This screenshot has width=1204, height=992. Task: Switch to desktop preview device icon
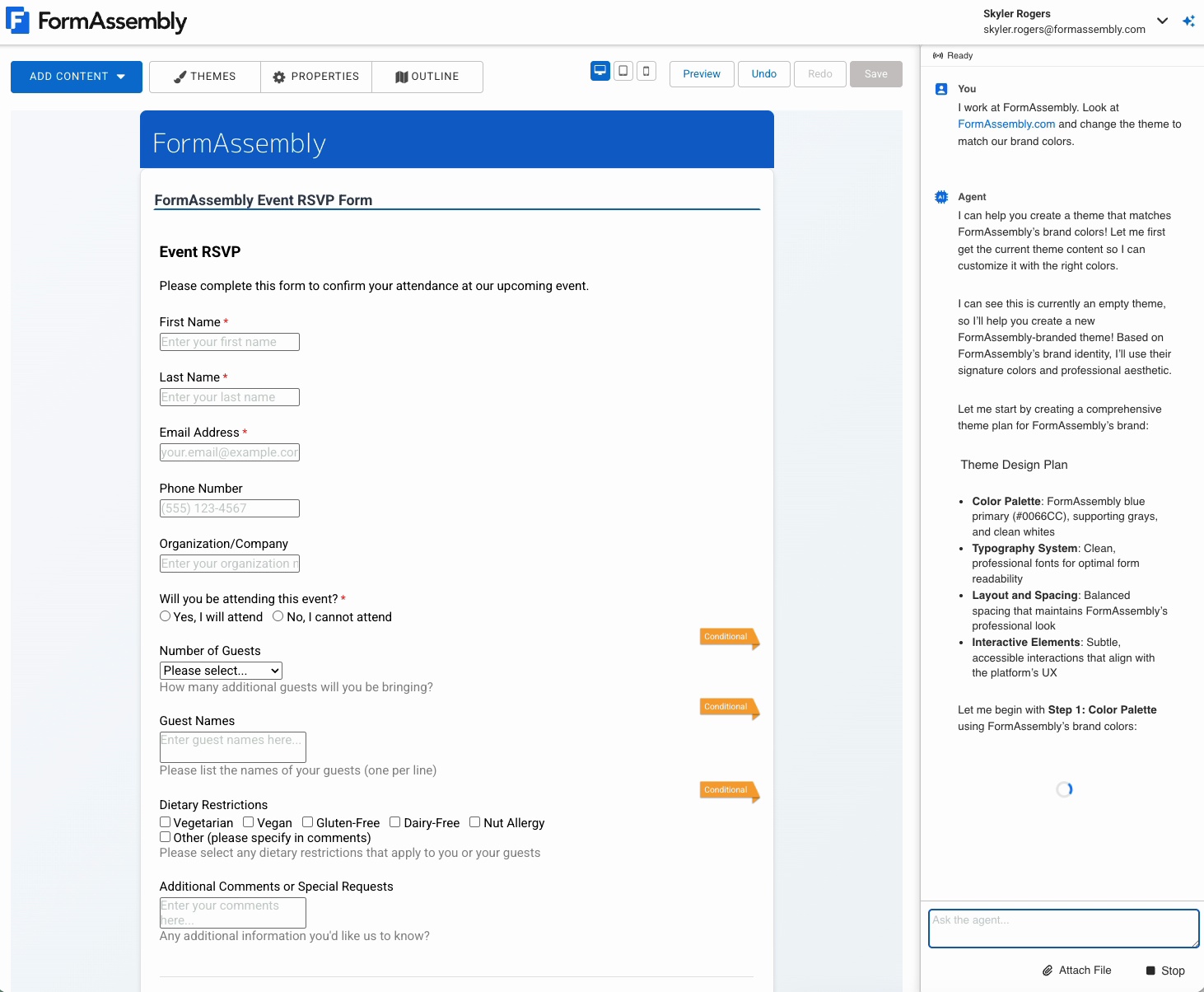pyautogui.click(x=600, y=71)
